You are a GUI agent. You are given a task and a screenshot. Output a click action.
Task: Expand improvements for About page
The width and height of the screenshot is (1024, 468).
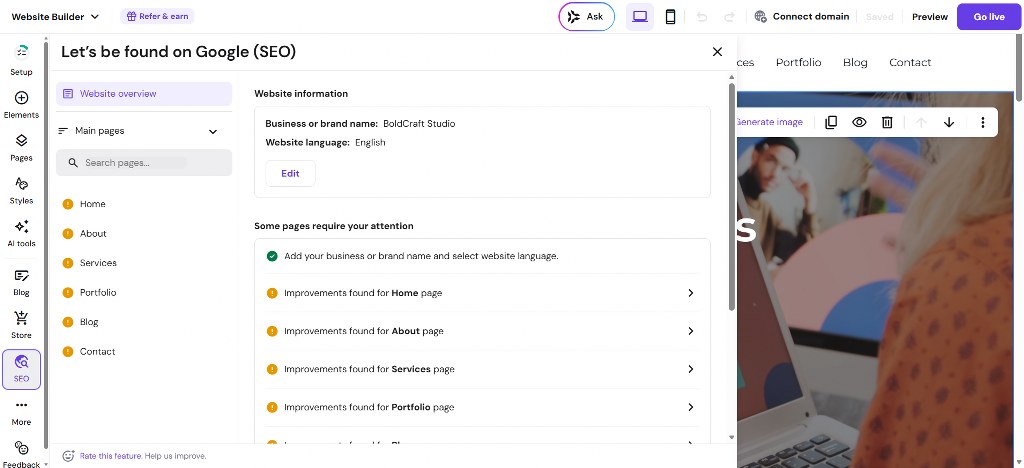(x=482, y=331)
